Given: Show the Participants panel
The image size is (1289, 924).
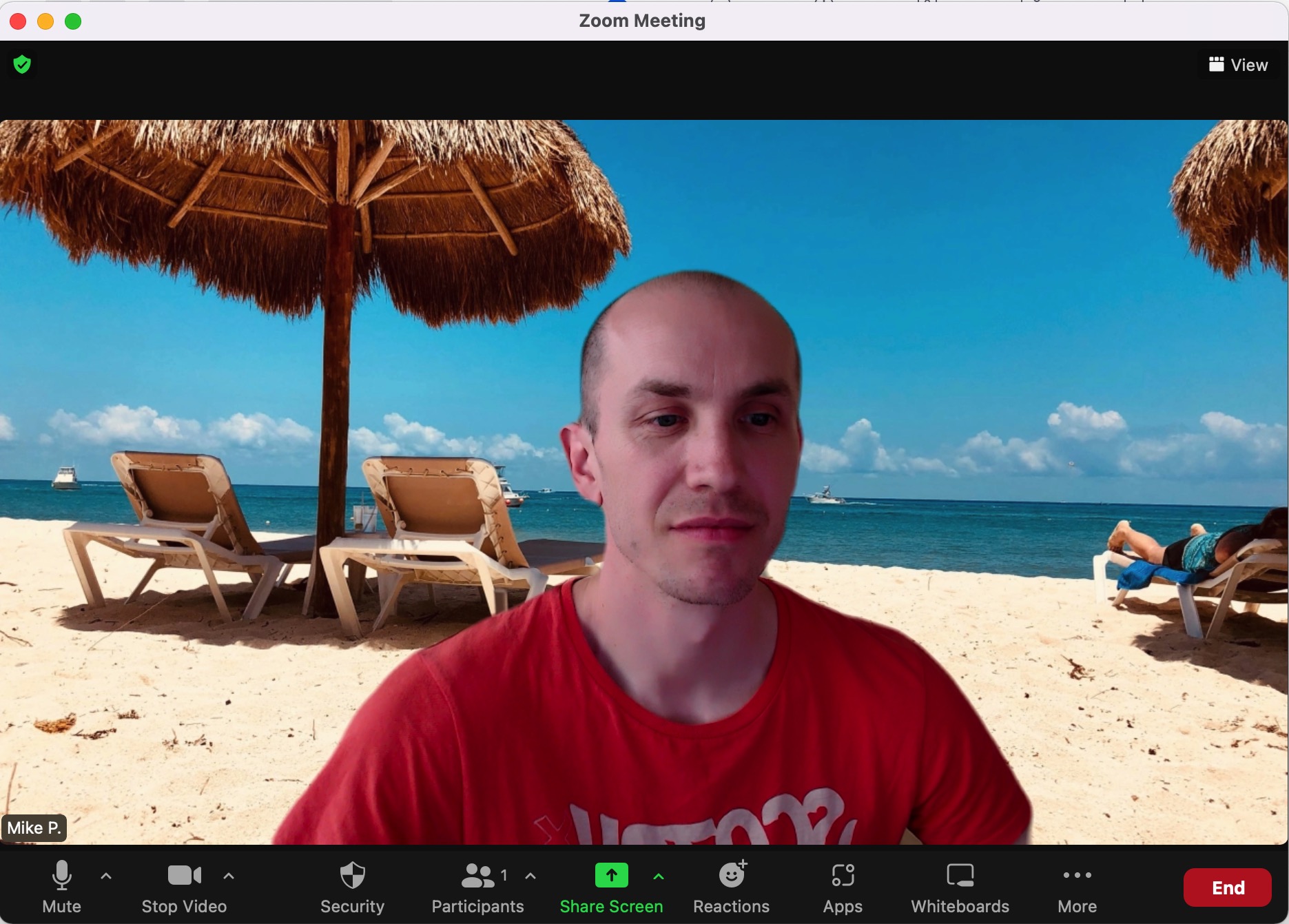Looking at the screenshot, I should (x=477, y=887).
